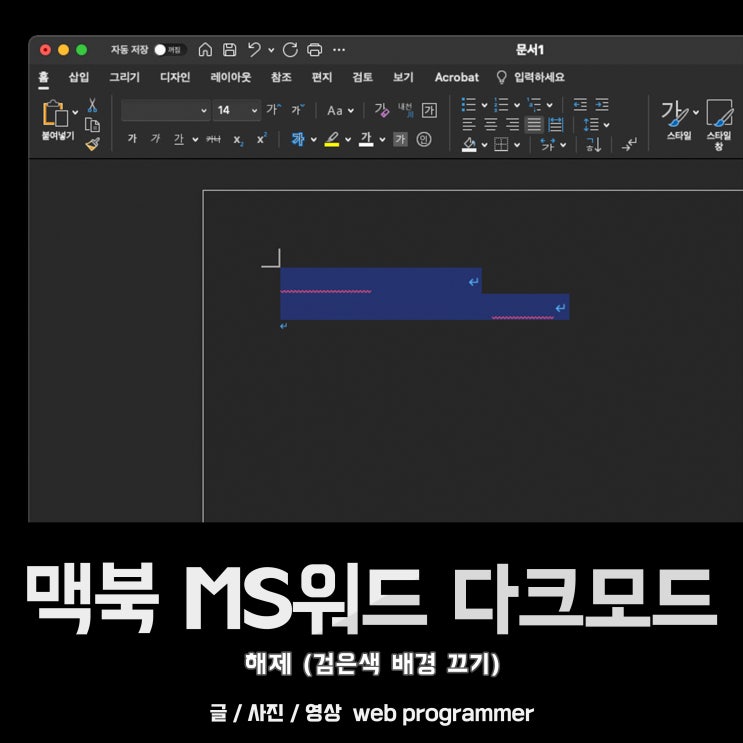Switch to the 그리기 tab
The image size is (743, 743).
click(x=125, y=77)
